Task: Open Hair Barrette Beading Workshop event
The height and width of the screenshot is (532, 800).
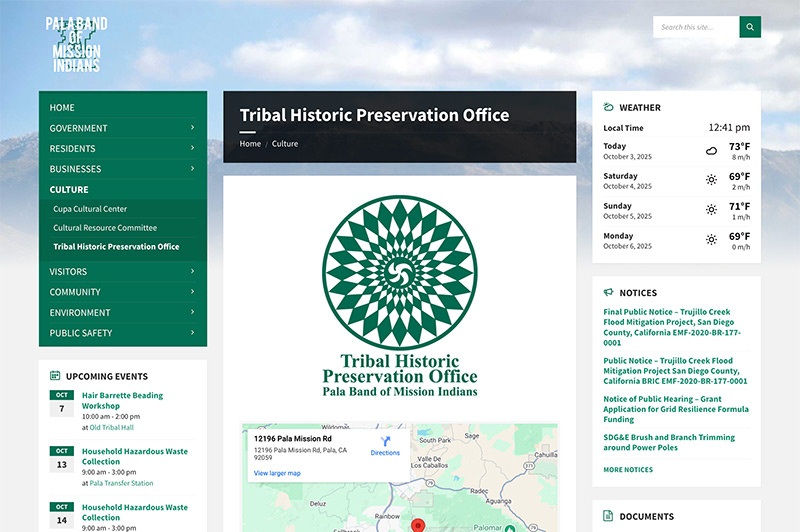Action: point(122,401)
